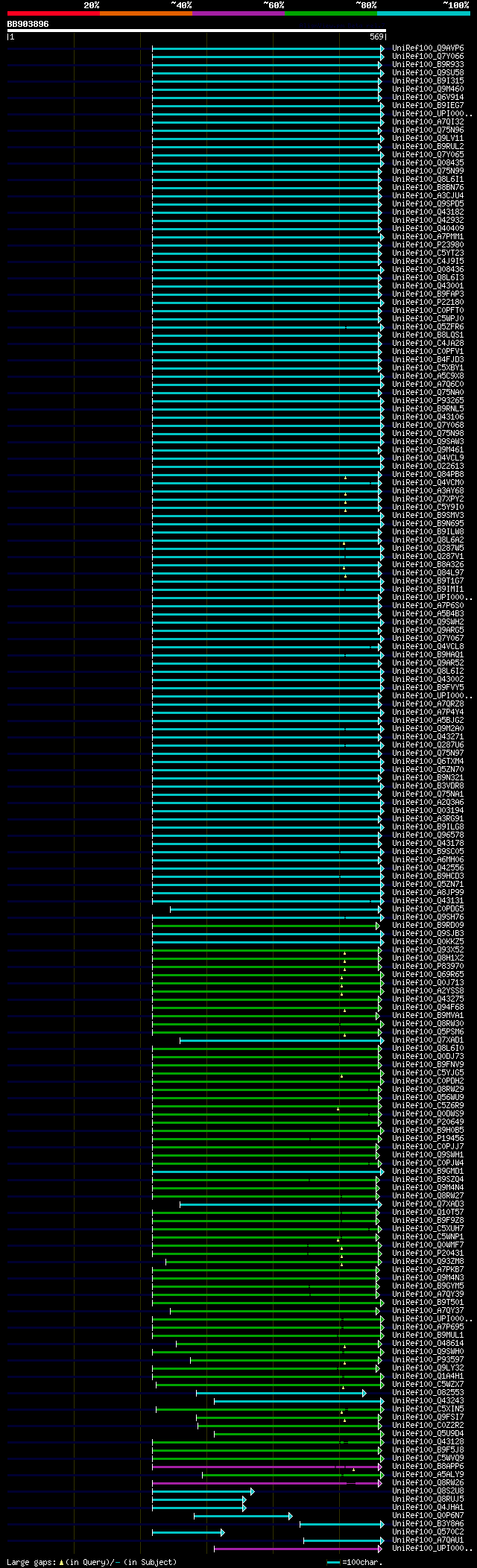The height and width of the screenshot is (1568, 477).
Task: Select hit label UniRef100_A7QRZ8
Action: (x=428, y=704)
